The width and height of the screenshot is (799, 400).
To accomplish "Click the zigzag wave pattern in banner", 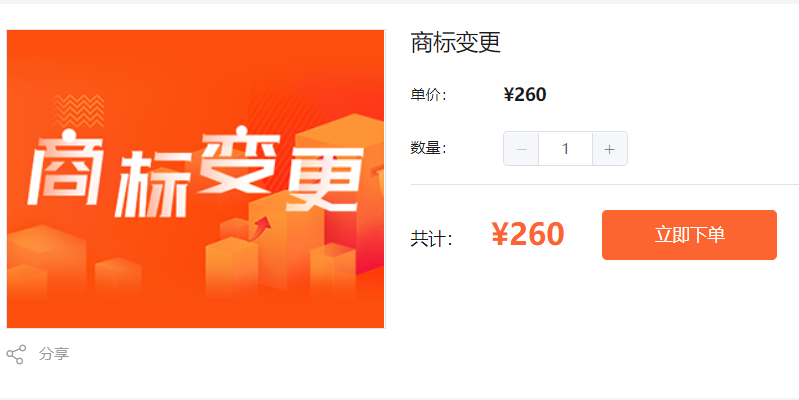I will click(78, 111).
